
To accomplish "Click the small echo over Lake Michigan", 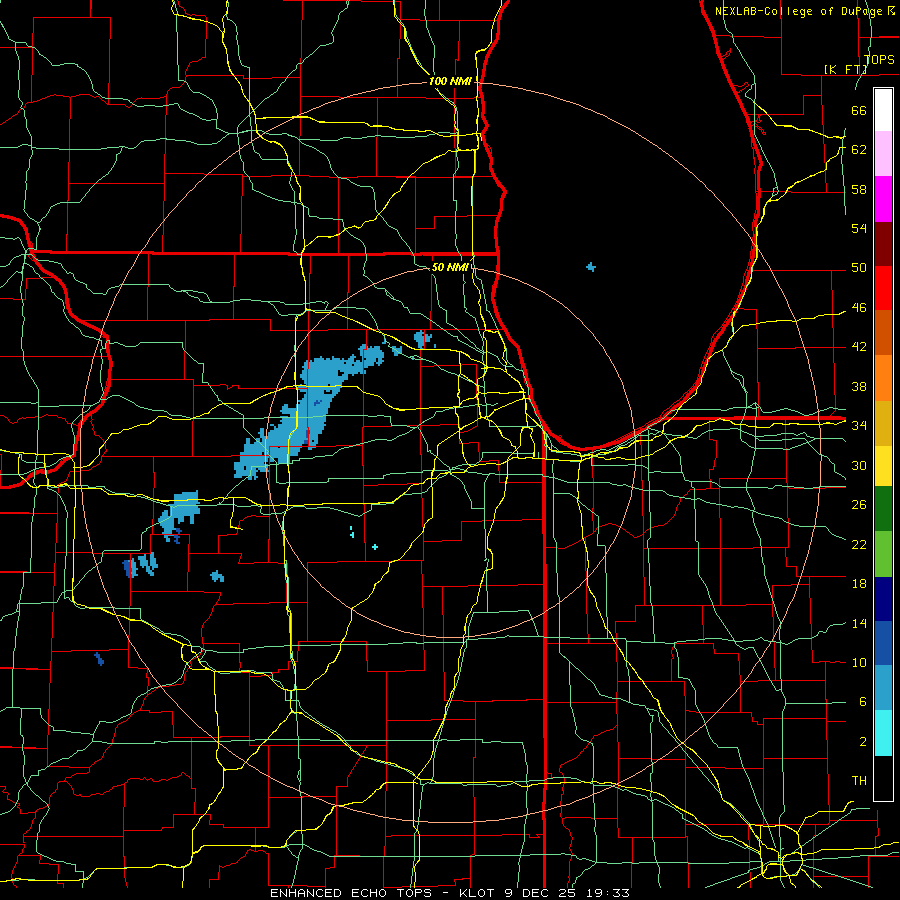I will click(591, 267).
